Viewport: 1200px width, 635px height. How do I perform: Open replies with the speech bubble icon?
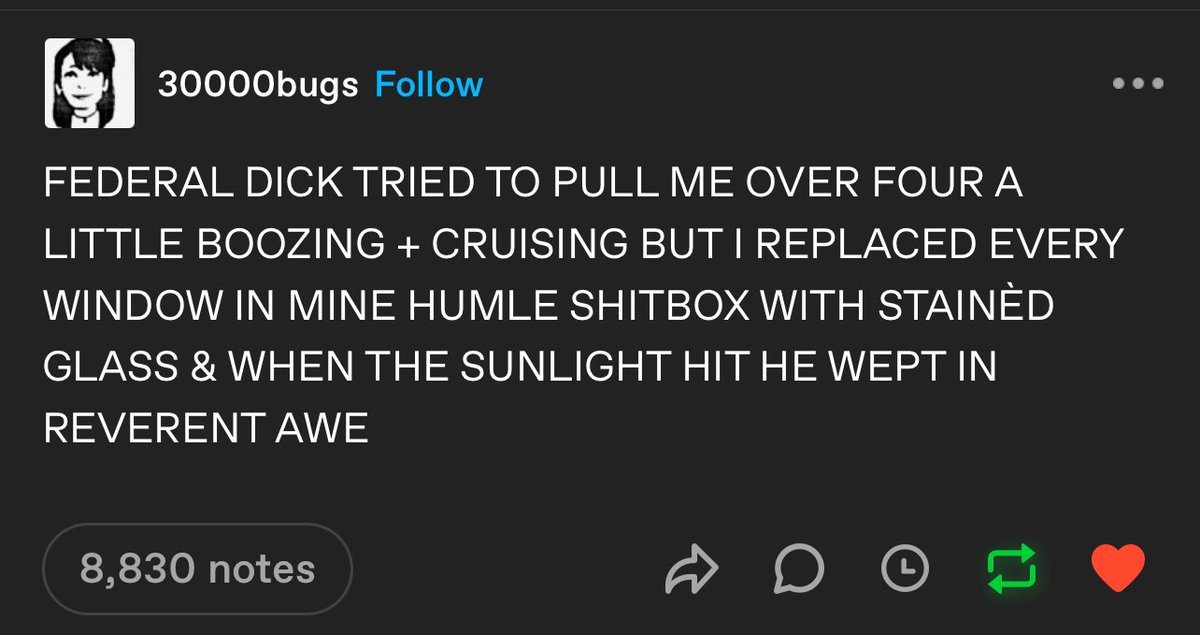(798, 569)
